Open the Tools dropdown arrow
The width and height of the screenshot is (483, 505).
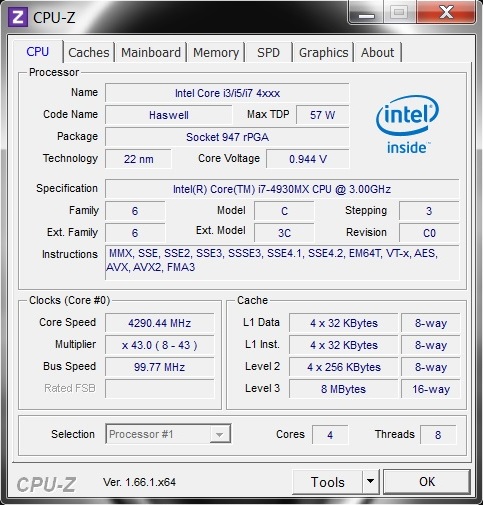370,482
